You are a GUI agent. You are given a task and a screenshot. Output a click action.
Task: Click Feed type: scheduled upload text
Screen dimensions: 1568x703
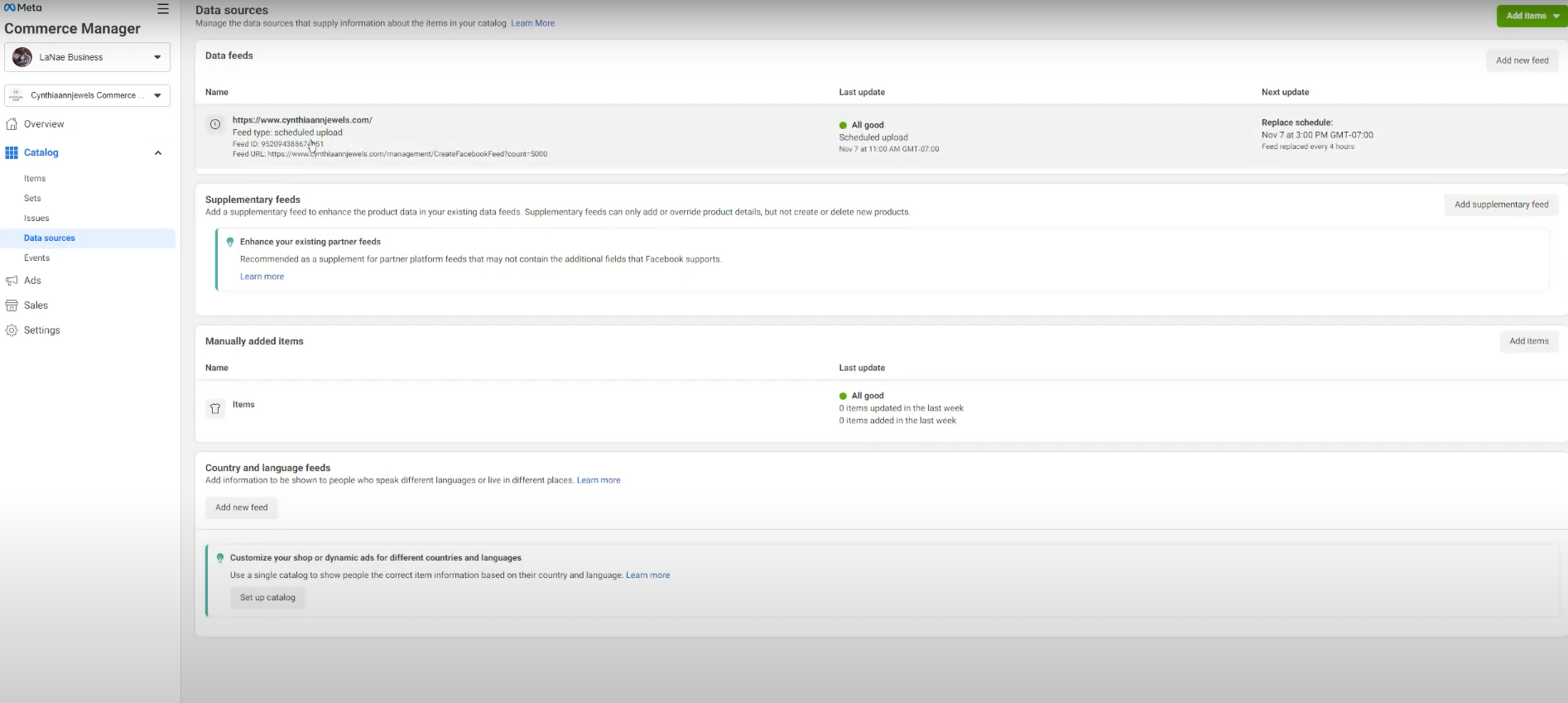287,132
